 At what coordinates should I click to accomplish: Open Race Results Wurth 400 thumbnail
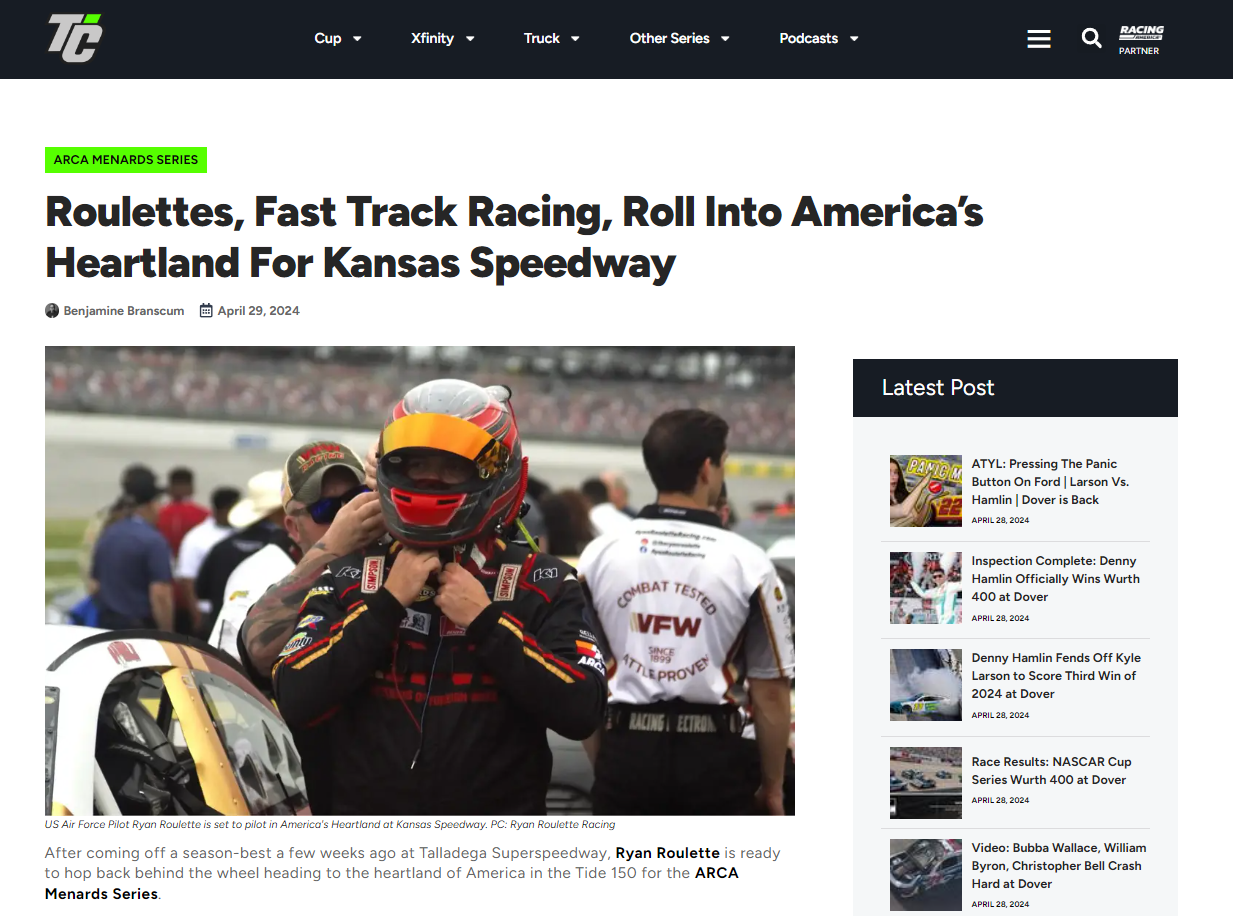coord(926,783)
